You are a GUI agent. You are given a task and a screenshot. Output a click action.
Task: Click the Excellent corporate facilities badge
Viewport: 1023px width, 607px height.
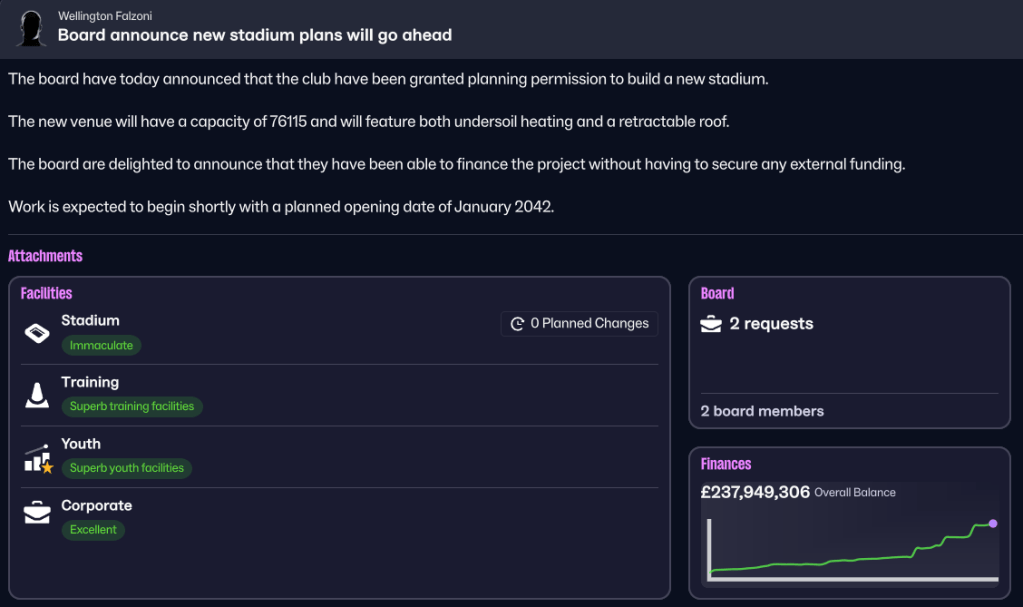click(93, 529)
